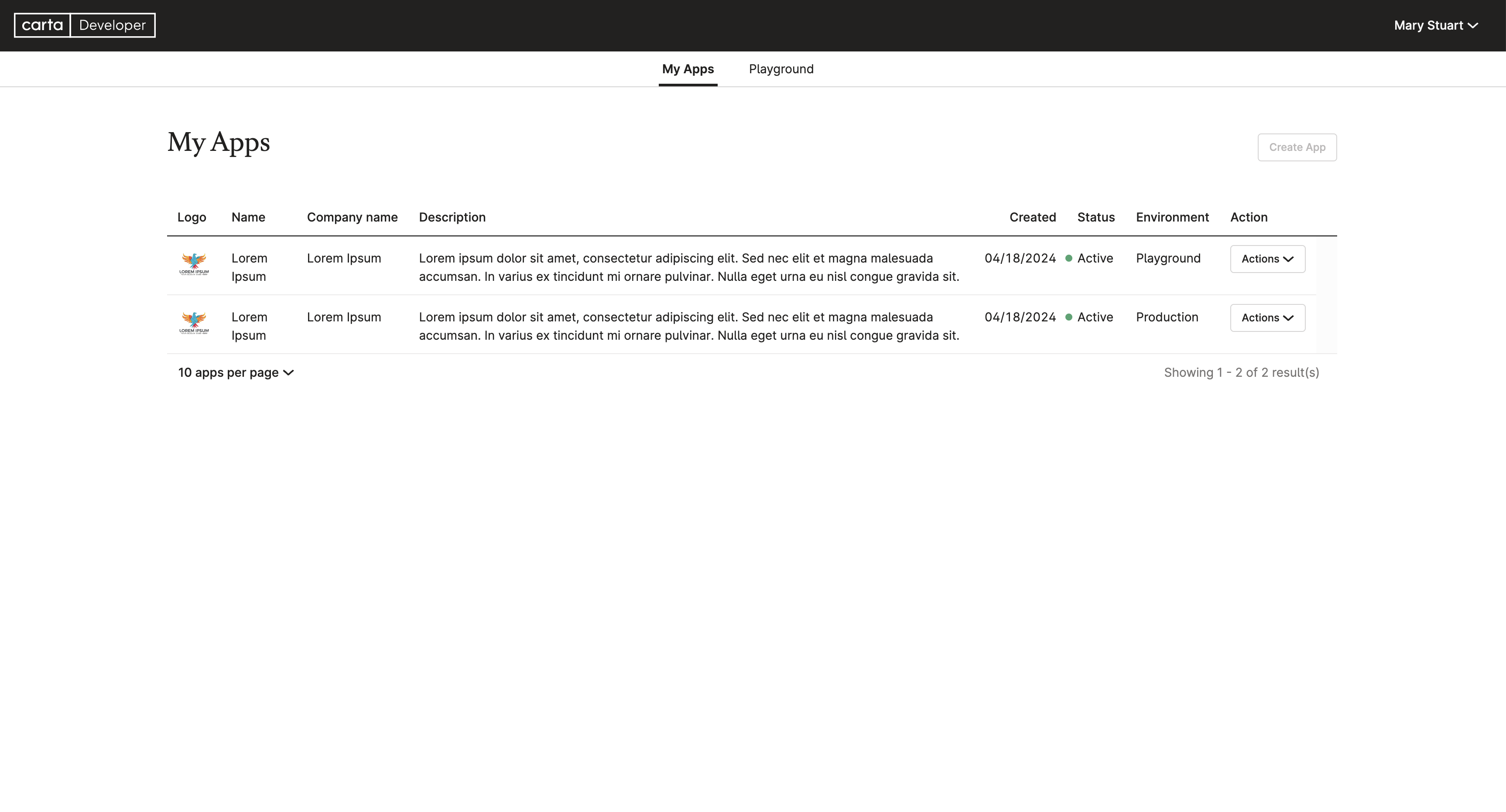The width and height of the screenshot is (1506, 812).
Task: Select the My Apps tab
Action: pos(688,69)
